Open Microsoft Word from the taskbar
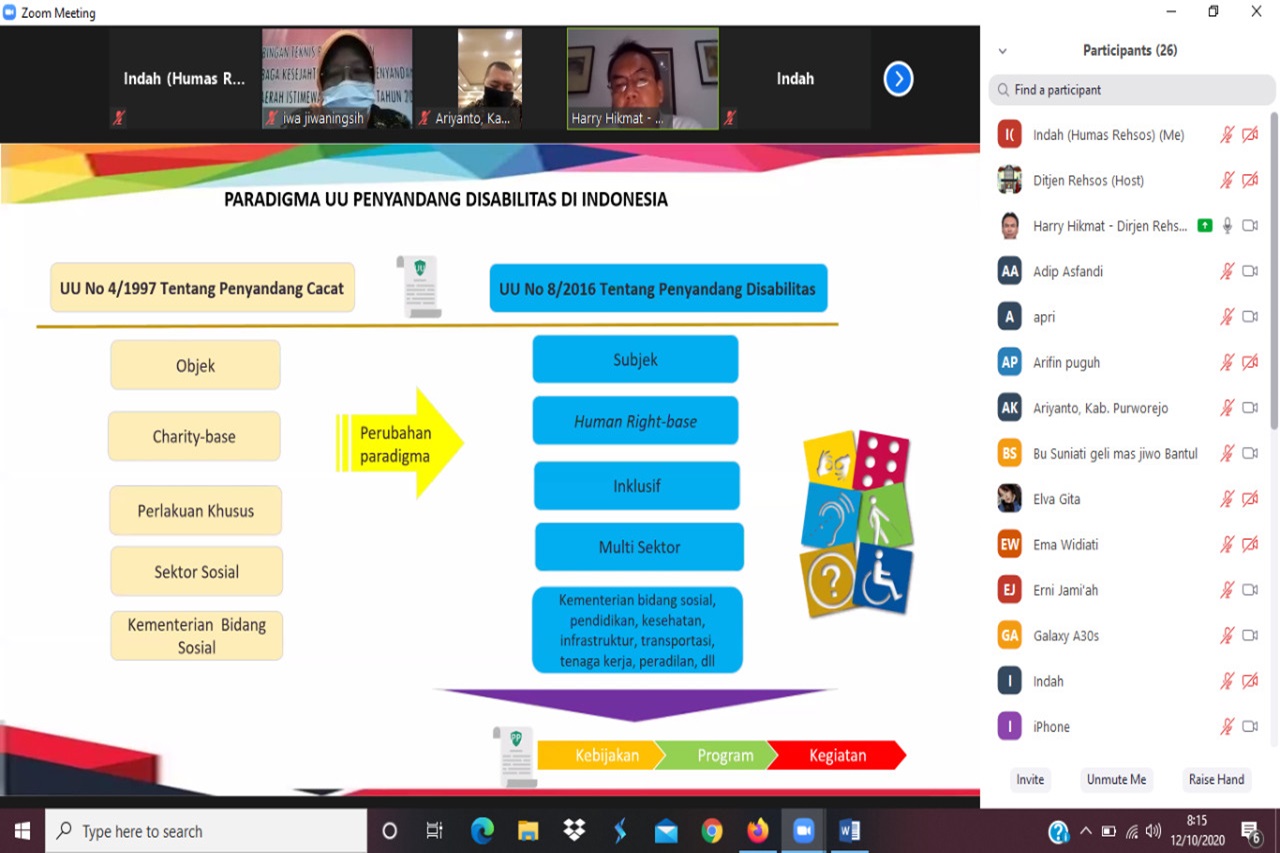 click(x=849, y=831)
